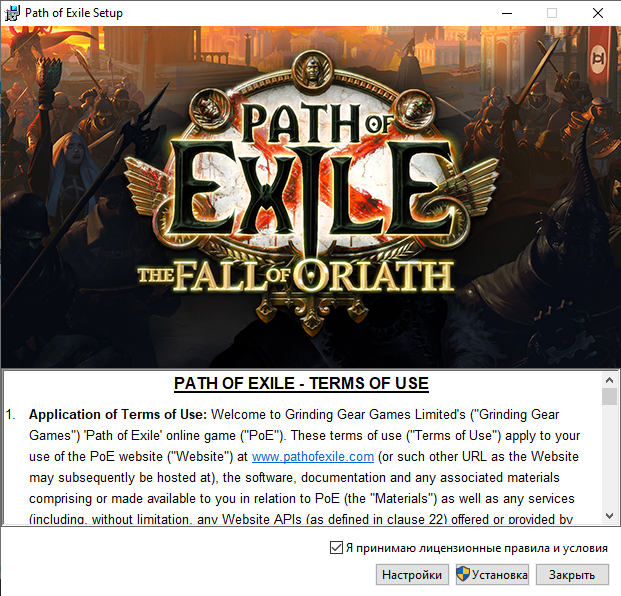Click the terms scrollbar thumb
This screenshot has width=621, height=596.
point(609,396)
